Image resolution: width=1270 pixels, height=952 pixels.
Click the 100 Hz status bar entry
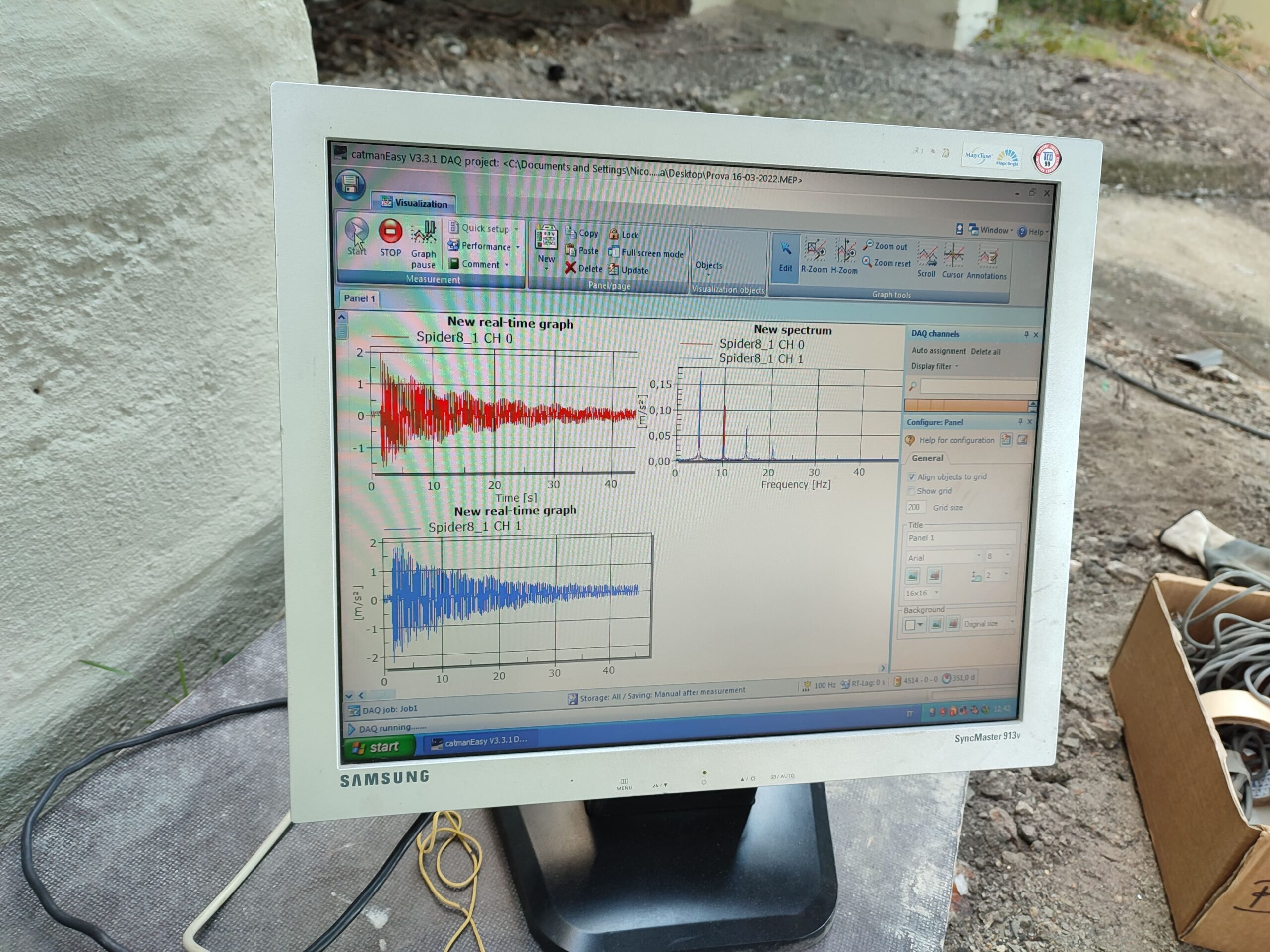coord(820,685)
